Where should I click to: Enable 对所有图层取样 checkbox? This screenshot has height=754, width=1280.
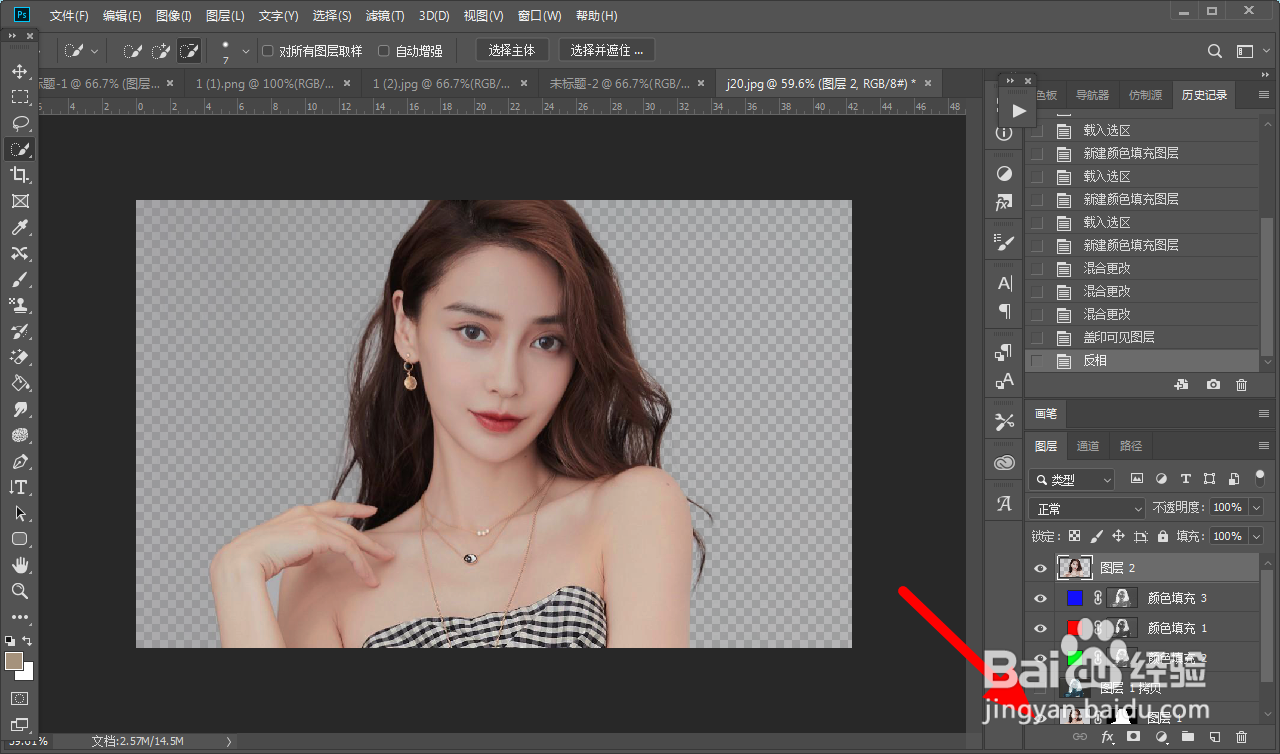pyautogui.click(x=267, y=51)
